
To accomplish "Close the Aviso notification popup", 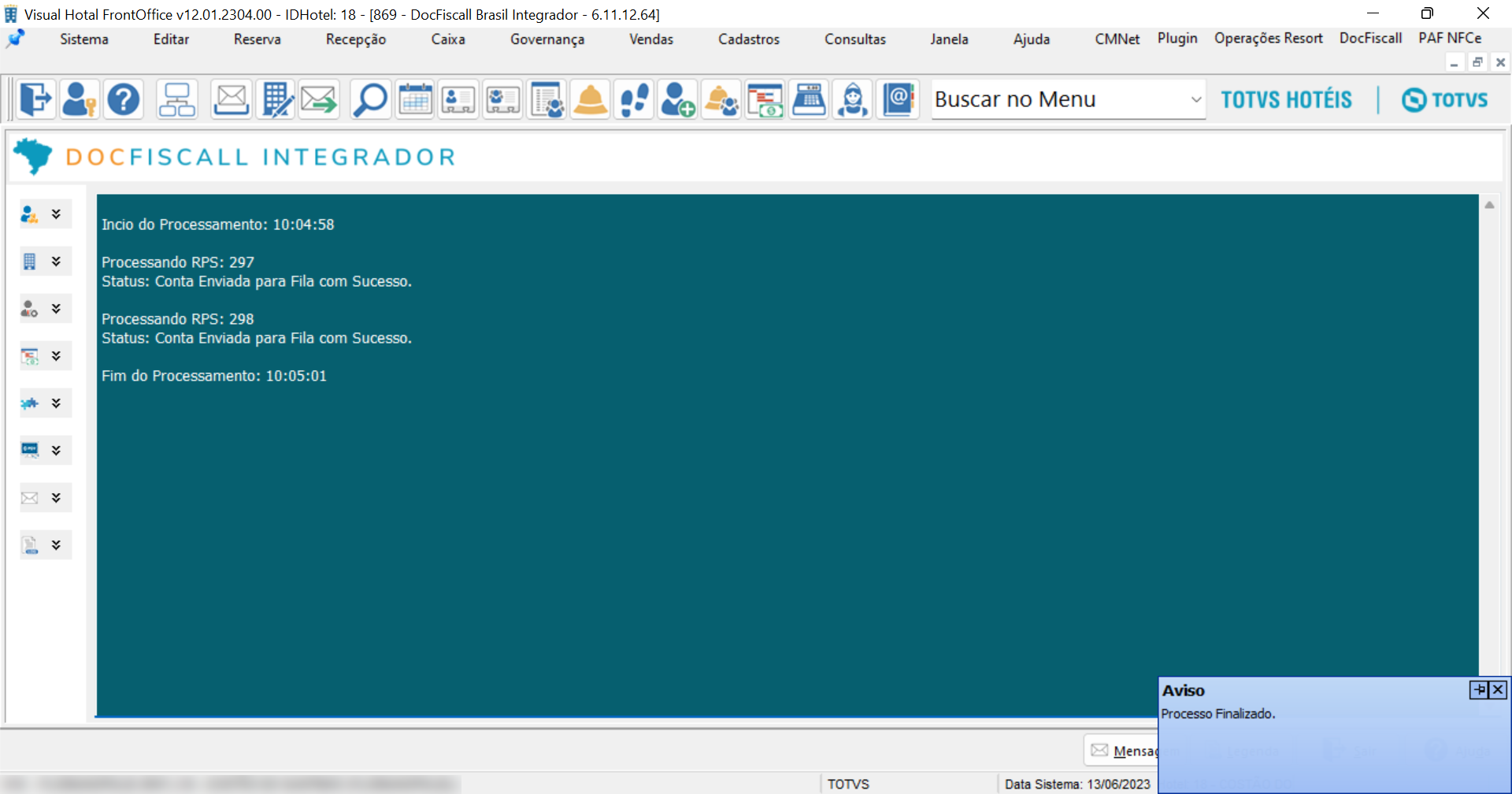I will coord(1498,690).
